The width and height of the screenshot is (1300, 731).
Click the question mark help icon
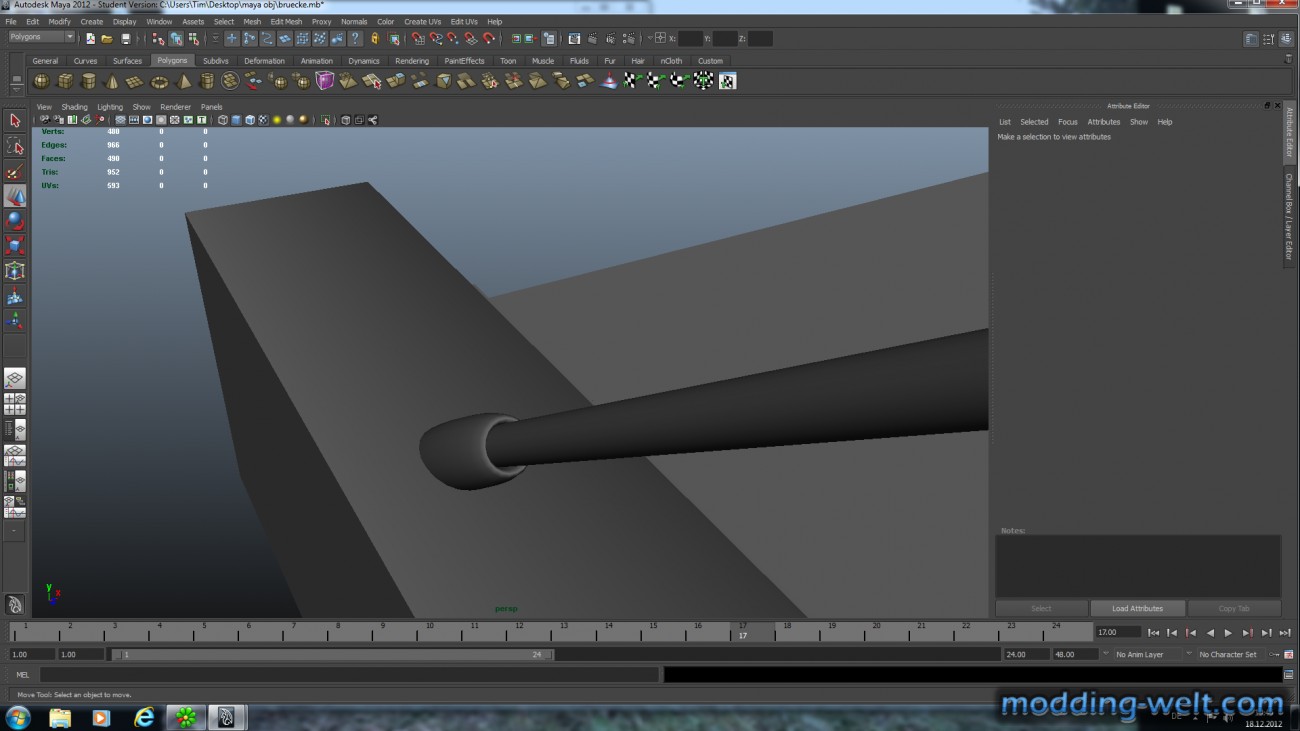pyautogui.click(x=355, y=39)
